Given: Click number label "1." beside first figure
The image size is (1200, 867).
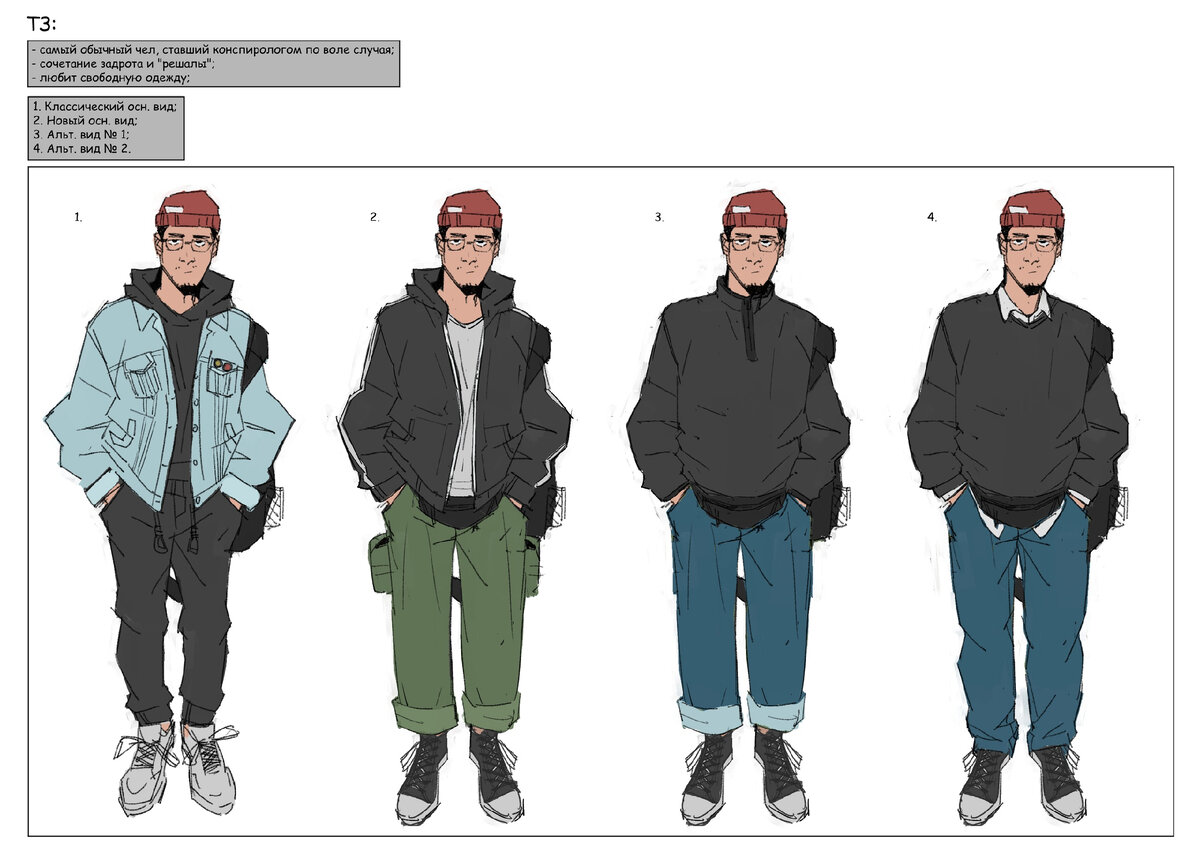Looking at the screenshot, I should (78, 216).
